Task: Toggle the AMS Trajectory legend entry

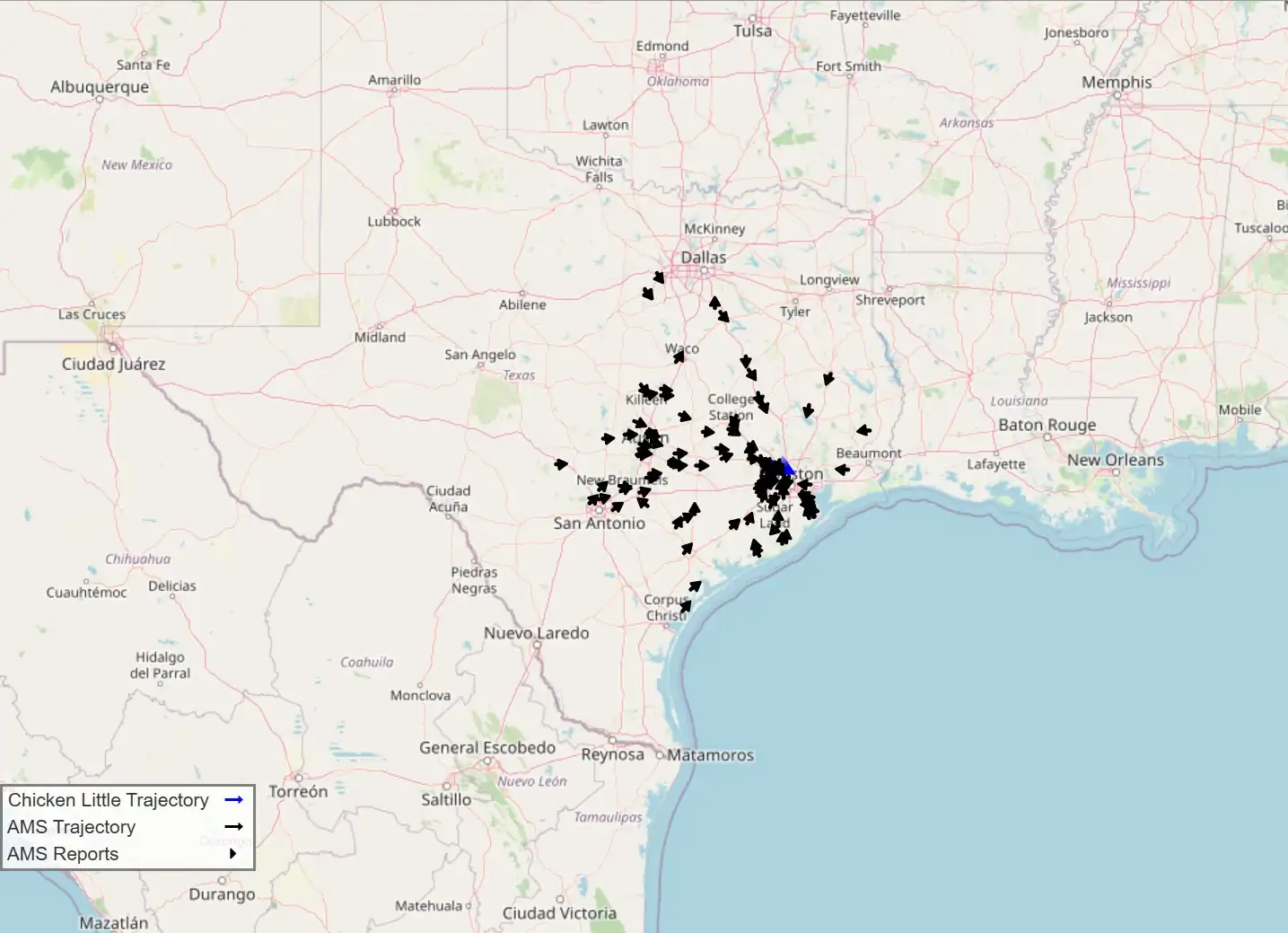Action: click(x=127, y=827)
